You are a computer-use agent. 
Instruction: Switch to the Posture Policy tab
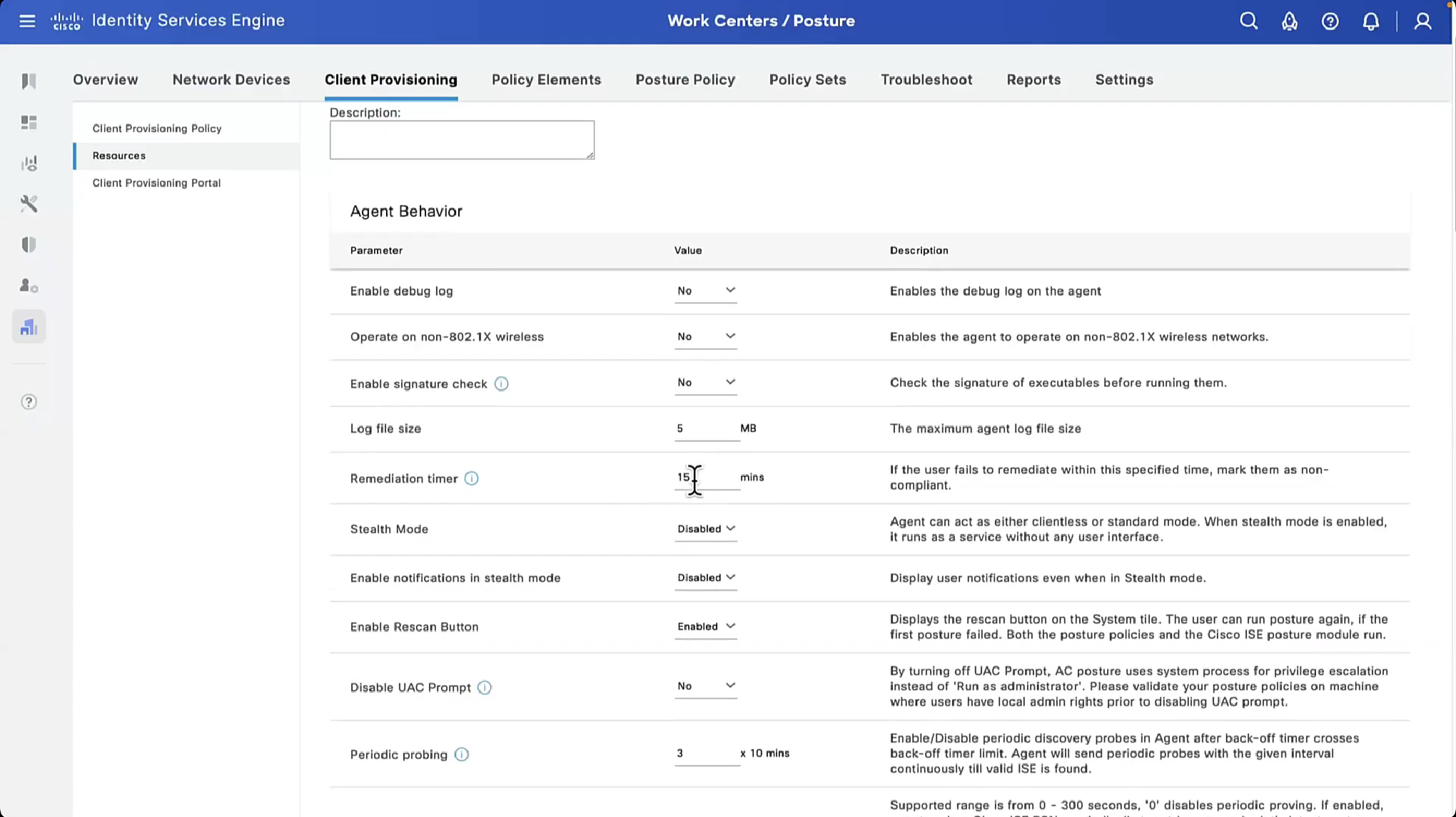tap(684, 79)
